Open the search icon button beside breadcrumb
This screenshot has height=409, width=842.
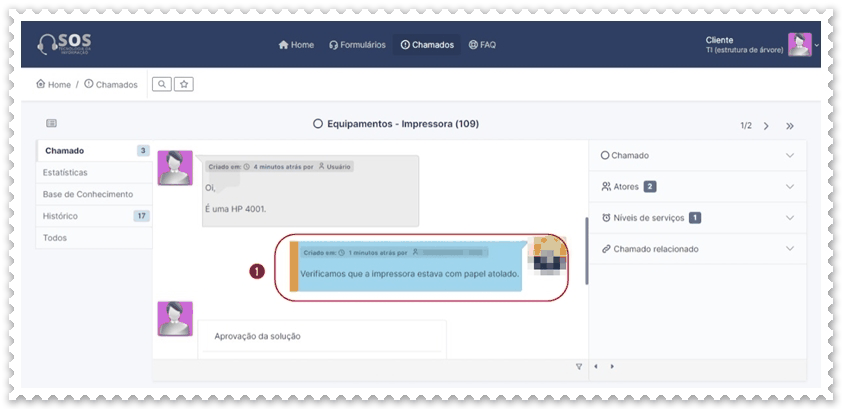point(161,84)
